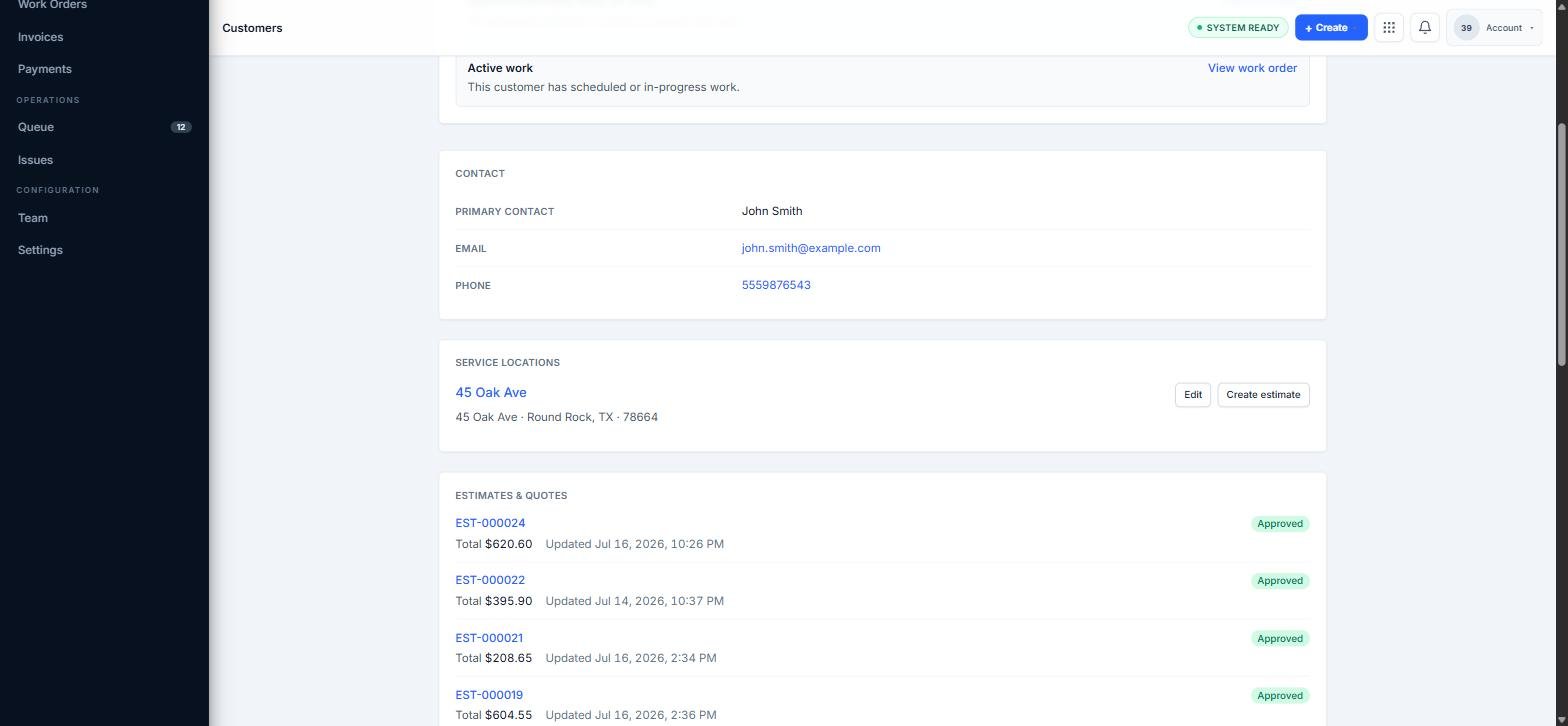
Task: Click the address line 'Round Rock, TX · 78664'
Action: coord(592,417)
